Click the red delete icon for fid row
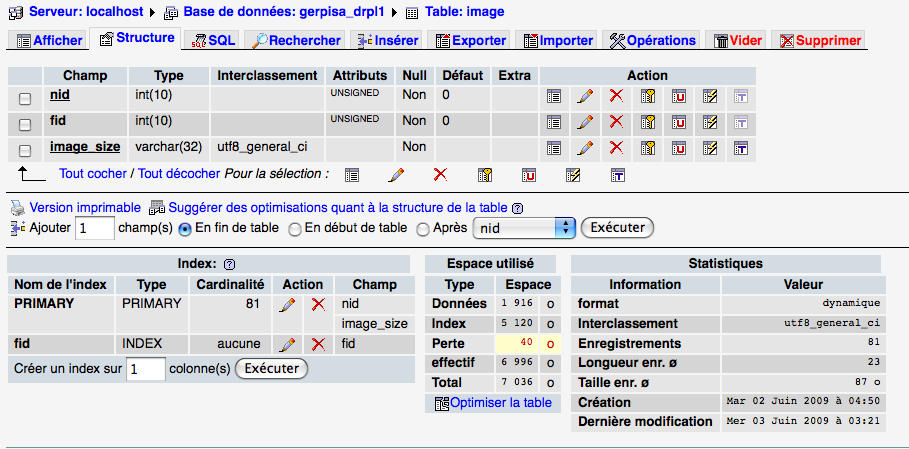Screen dimensions: 909x449 pyautogui.click(x=616, y=122)
